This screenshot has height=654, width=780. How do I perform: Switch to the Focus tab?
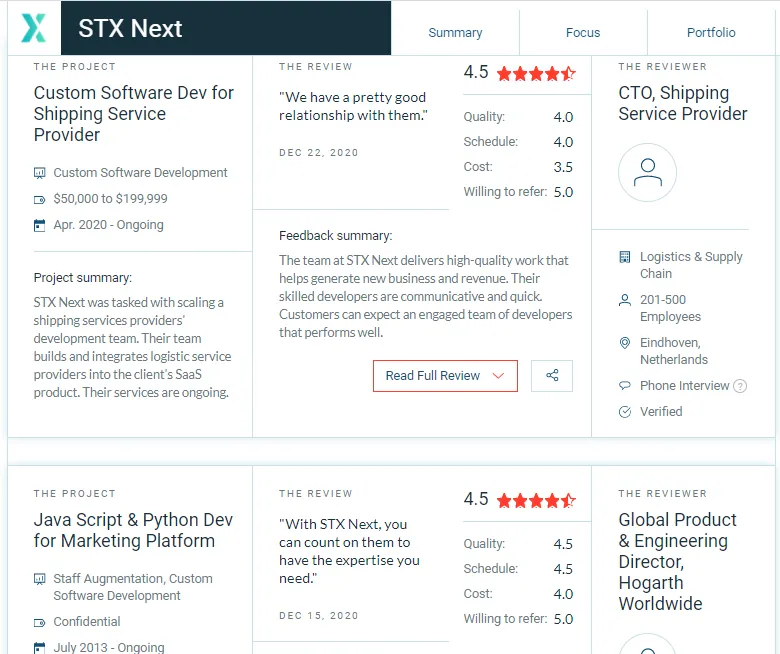[x=583, y=33]
